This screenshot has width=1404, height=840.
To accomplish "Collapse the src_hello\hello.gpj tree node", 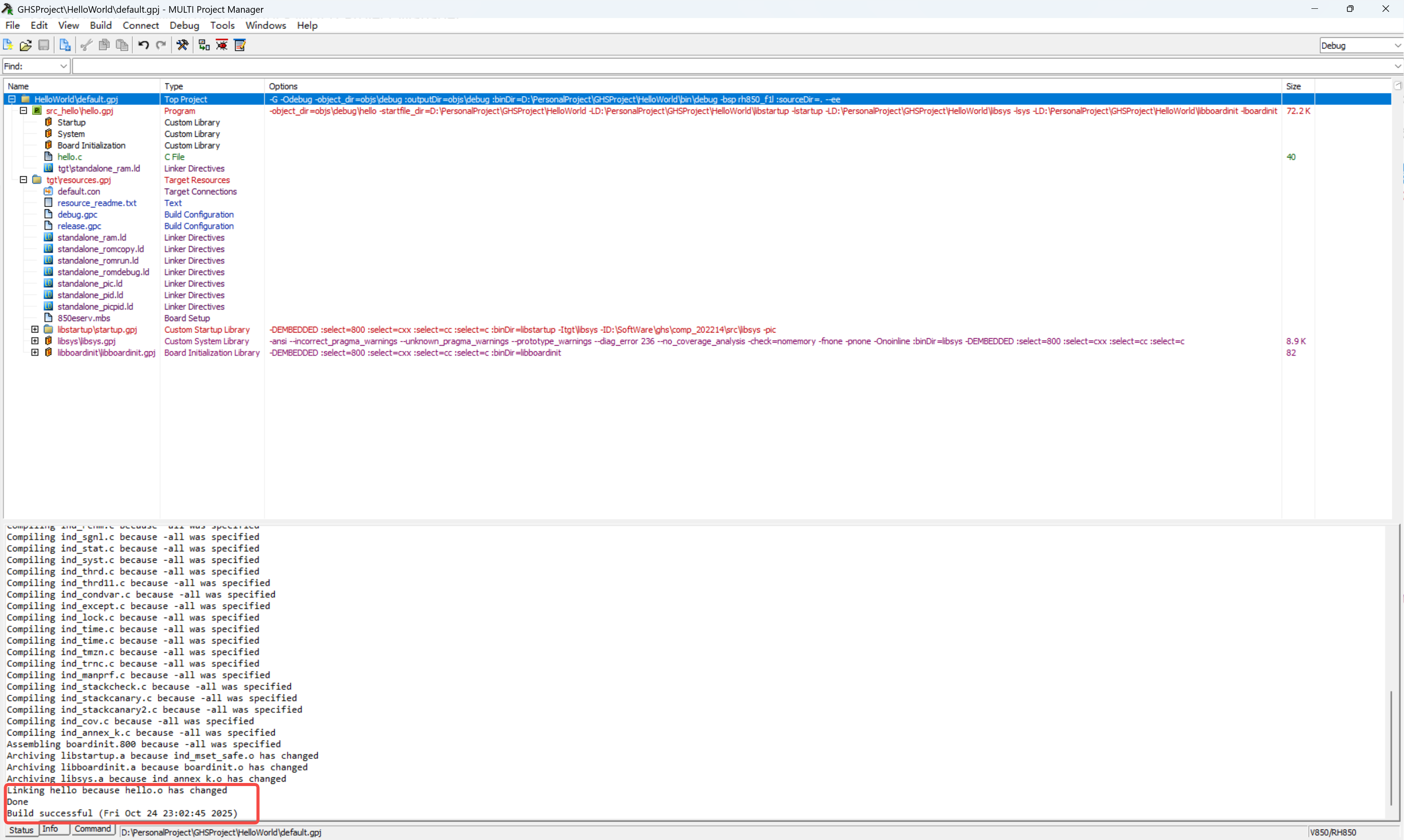I will click(x=23, y=111).
